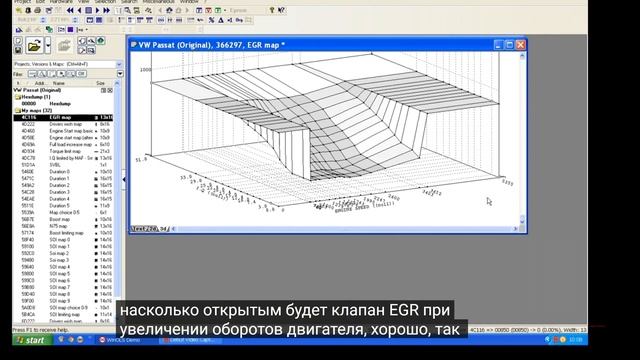
Task: Select the VW Passat (Original) project node
Action: coord(37,90)
